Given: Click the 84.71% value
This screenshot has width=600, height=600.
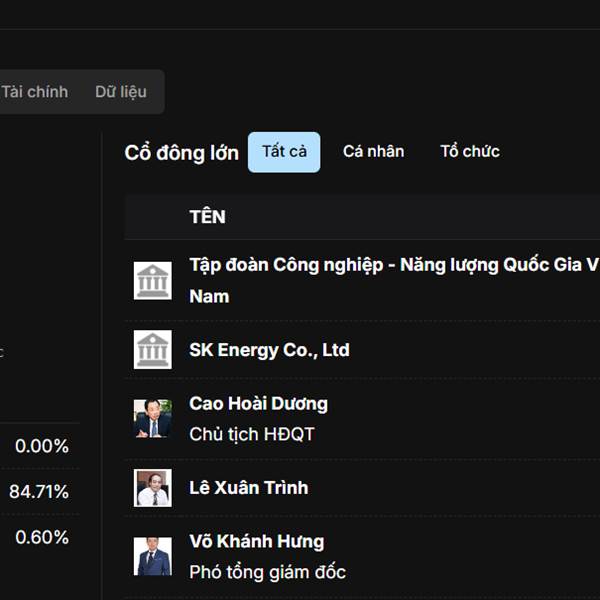Looking at the screenshot, I should pyautogui.click(x=39, y=492).
